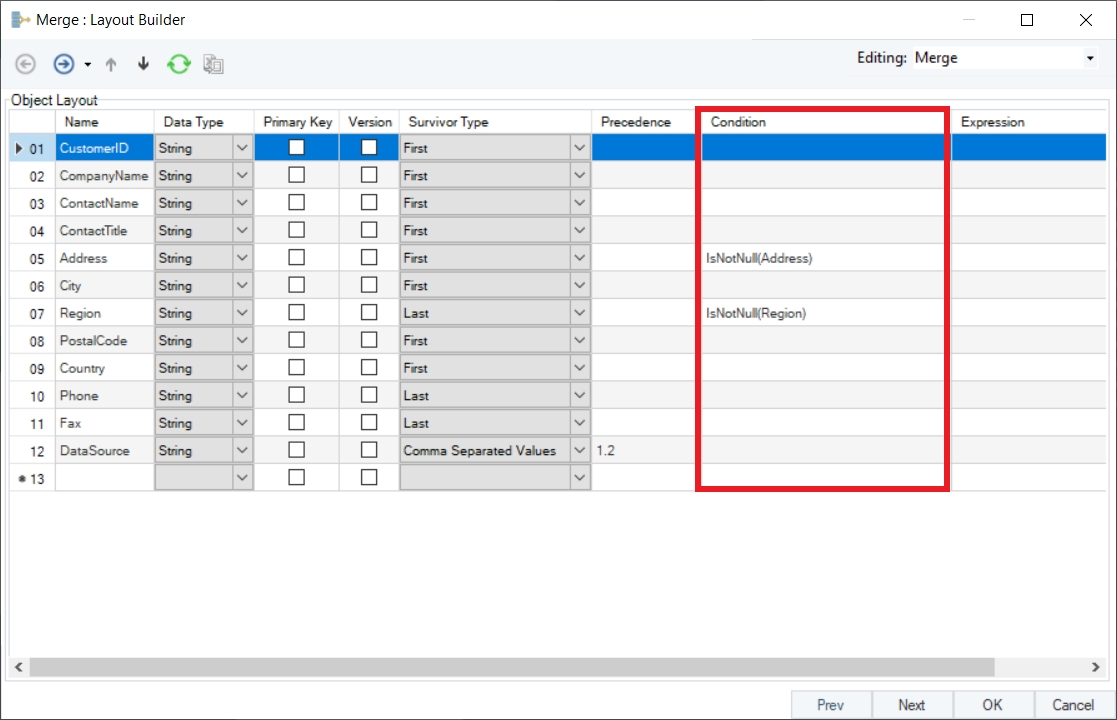Image resolution: width=1117 pixels, height=720 pixels.
Task: Click the grey document copy toolbar icon
Action: coord(213,64)
